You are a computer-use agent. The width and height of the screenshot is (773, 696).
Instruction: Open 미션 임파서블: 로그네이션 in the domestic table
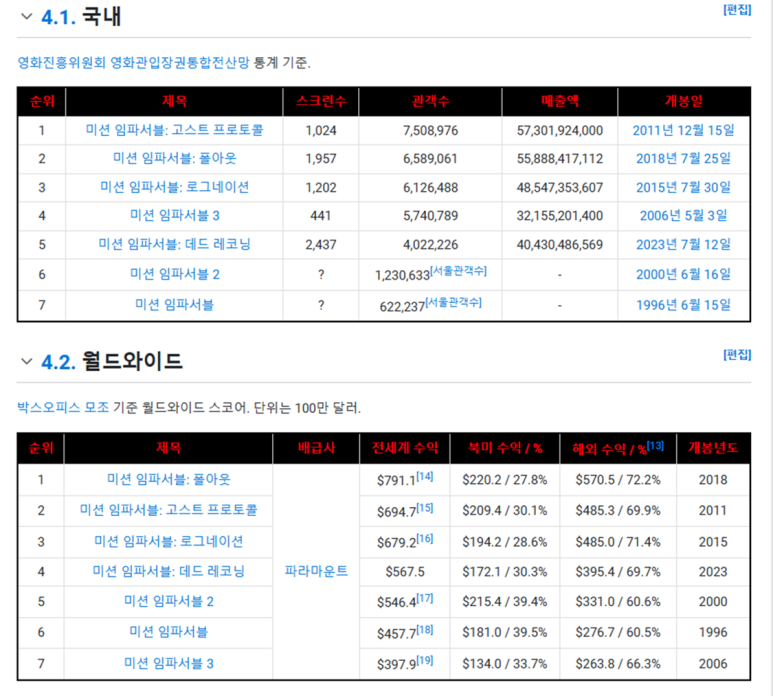[175, 187]
